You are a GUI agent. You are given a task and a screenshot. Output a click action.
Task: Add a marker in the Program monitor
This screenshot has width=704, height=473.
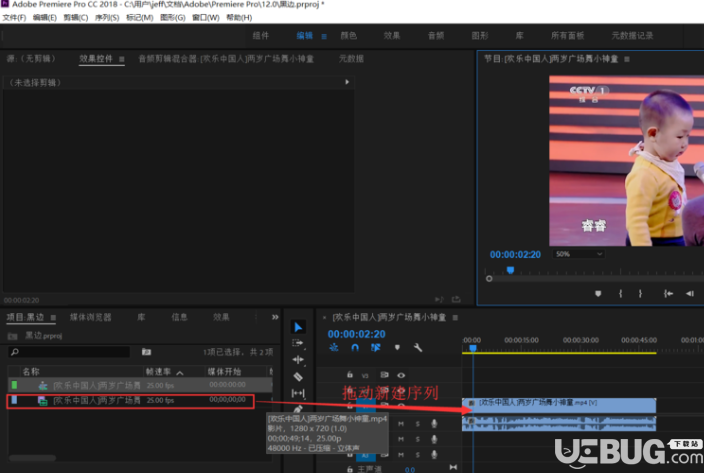tap(598, 293)
